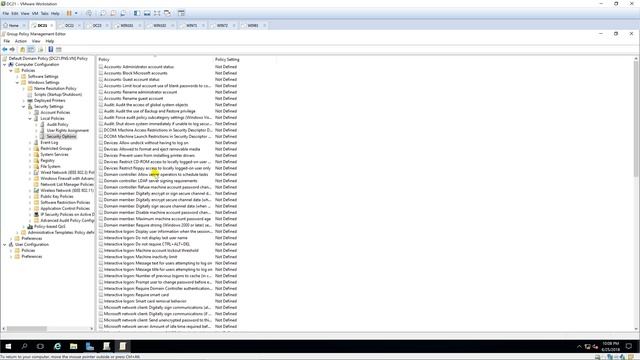Select User Rights Assignment in the tree
This screenshot has height=360, width=640.
click(67, 131)
